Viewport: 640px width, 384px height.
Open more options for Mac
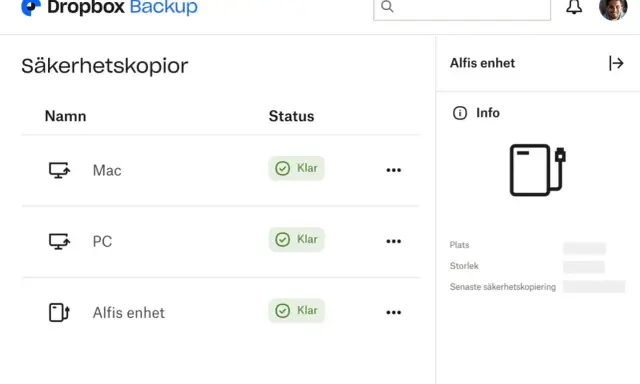(x=393, y=170)
